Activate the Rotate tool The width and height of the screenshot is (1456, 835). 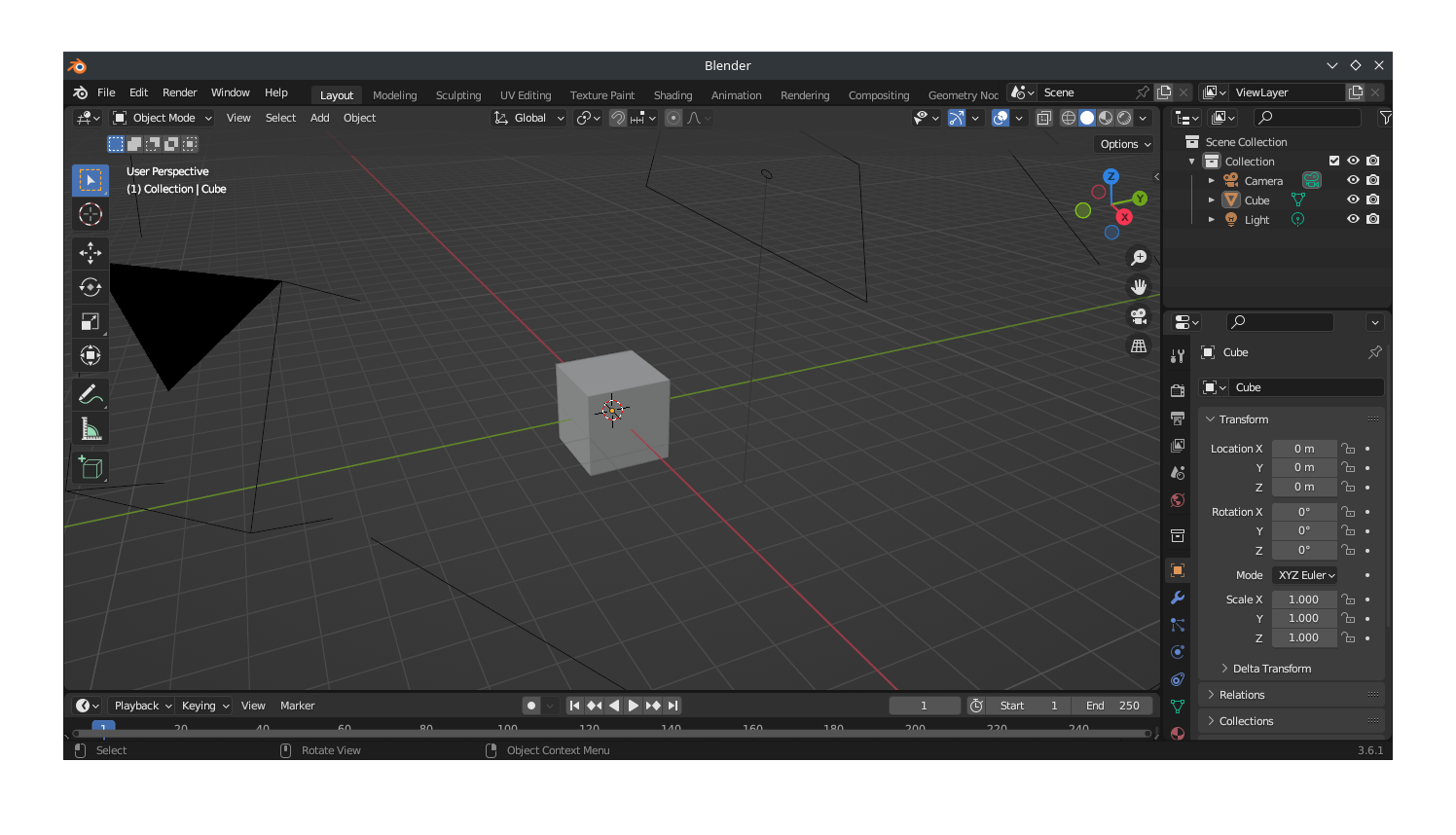(x=91, y=287)
